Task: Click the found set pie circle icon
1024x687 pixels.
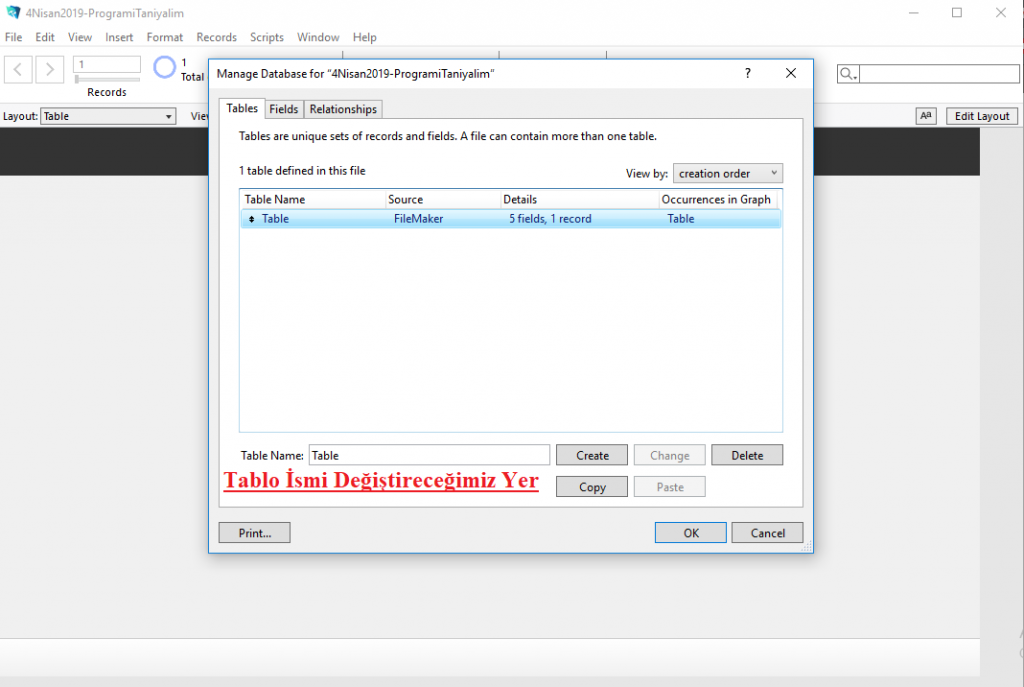Action: [x=165, y=67]
